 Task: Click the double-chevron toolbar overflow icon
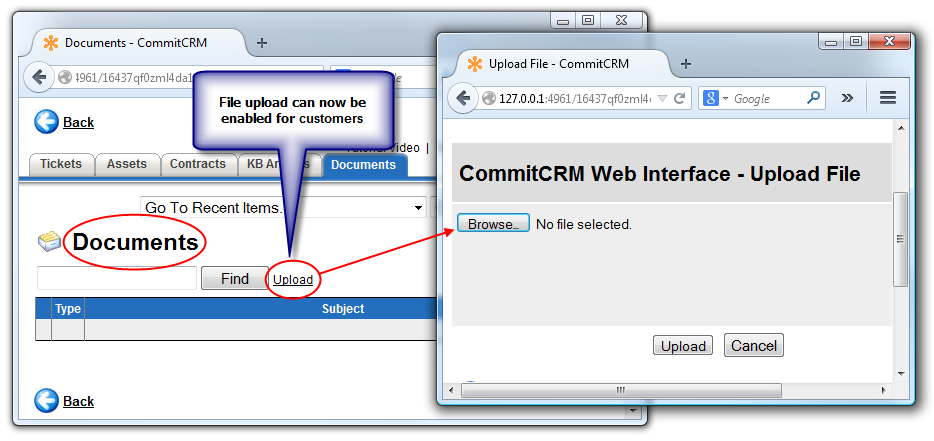[847, 98]
